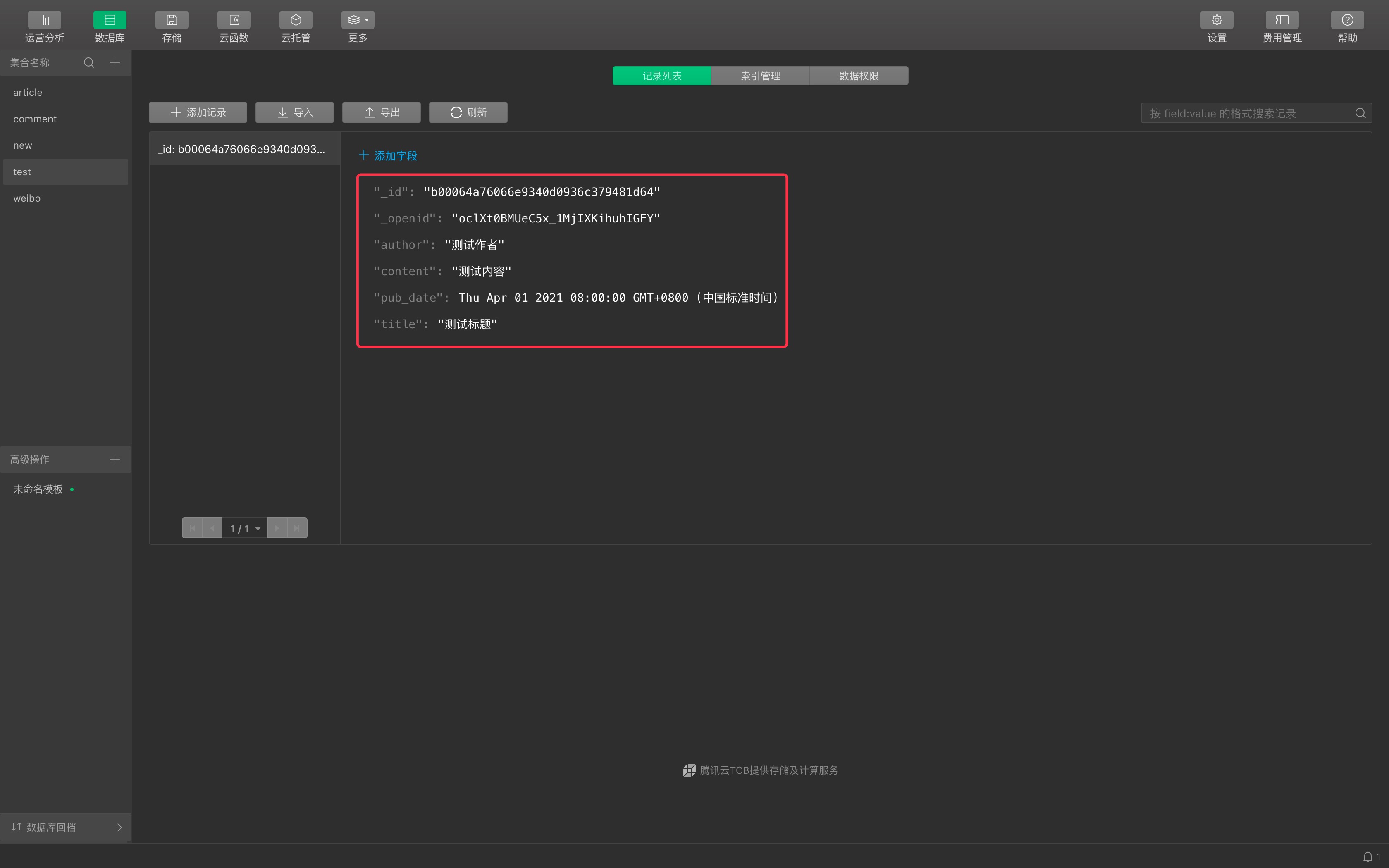Click 添加字段 add field link
This screenshot has height=868, width=1389.
[x=388, y=155]
